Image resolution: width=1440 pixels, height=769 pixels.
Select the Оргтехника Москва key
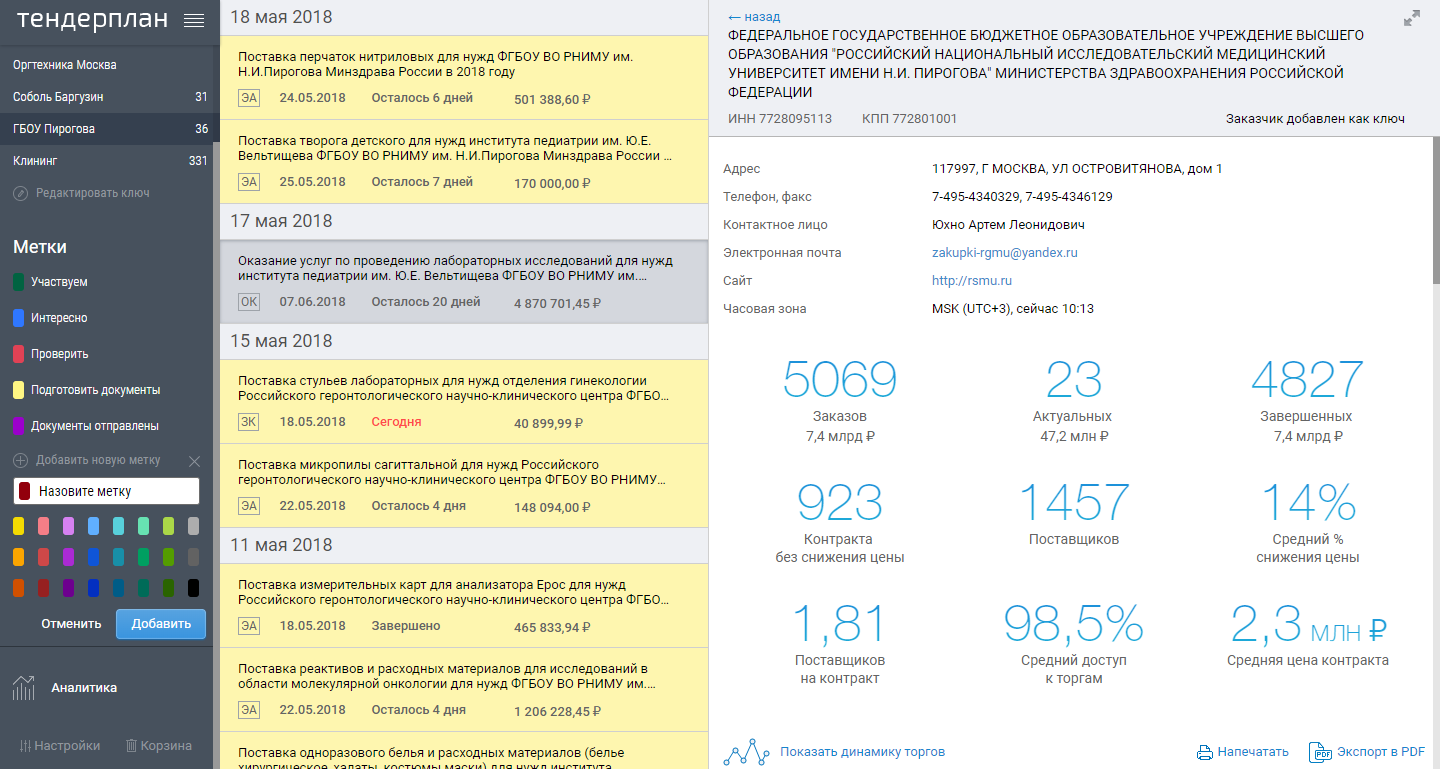(x=106, y=65)
